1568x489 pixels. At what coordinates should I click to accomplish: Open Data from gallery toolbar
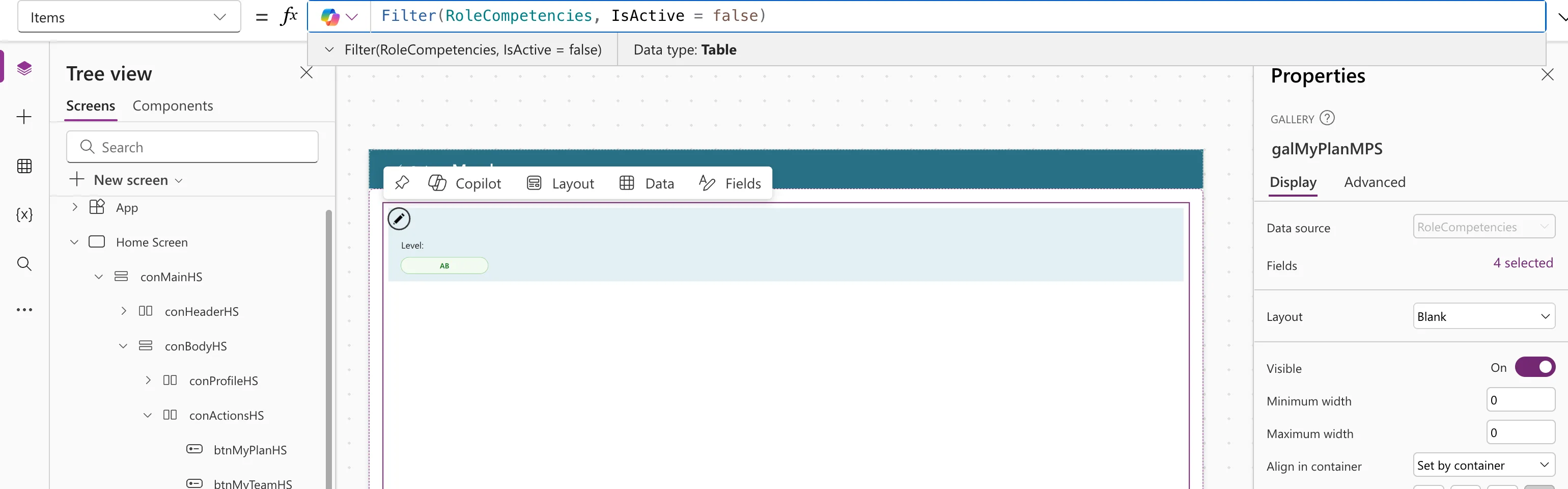[x=647, y=183]
